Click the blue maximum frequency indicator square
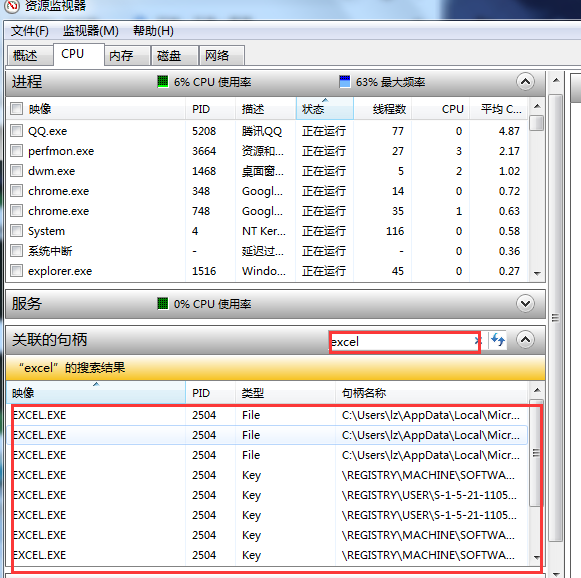Screen dimensions: 581x578 click(345, 81)
